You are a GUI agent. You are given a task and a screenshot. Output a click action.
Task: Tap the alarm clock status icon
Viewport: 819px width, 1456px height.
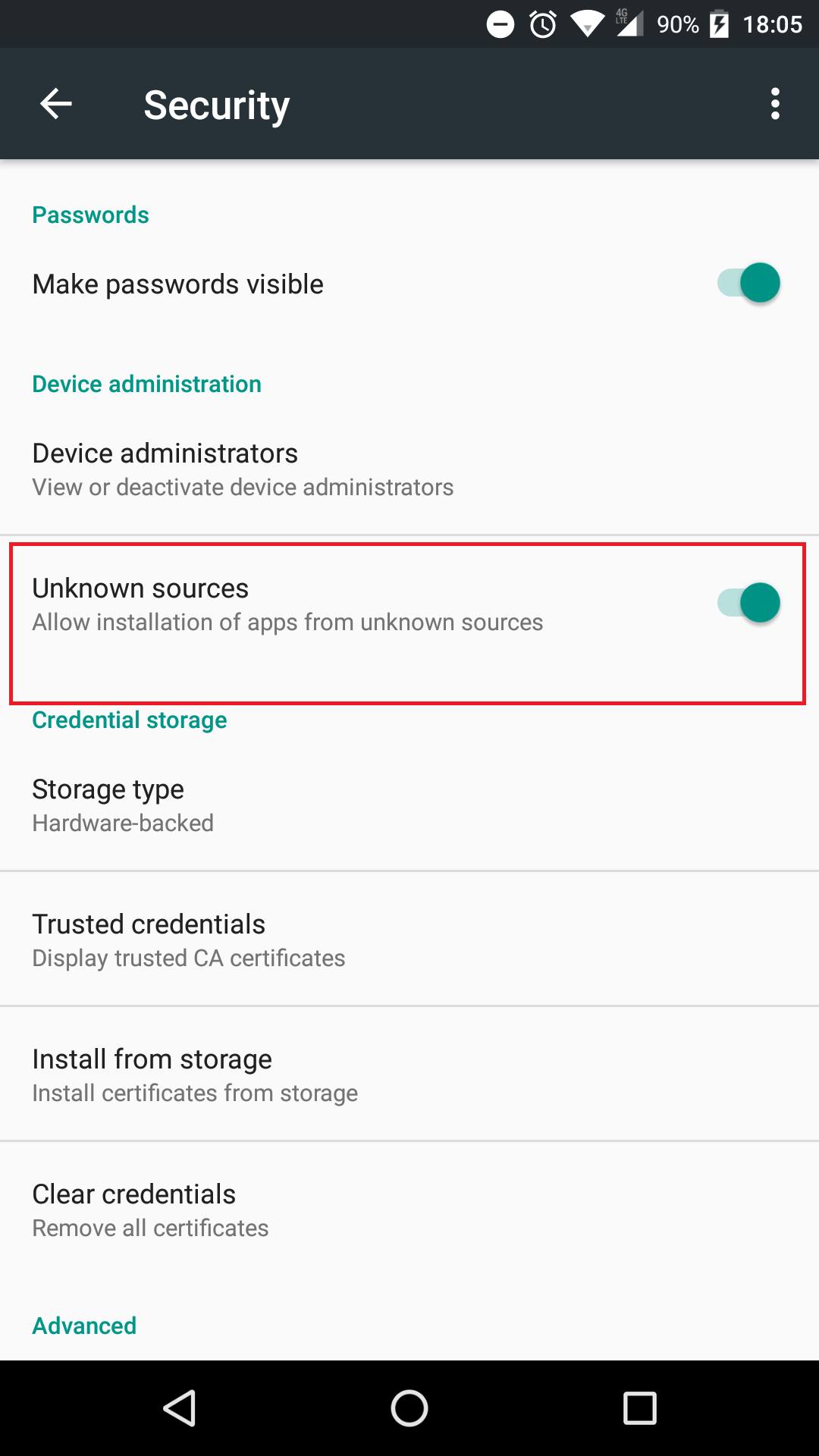coord(543,25)
